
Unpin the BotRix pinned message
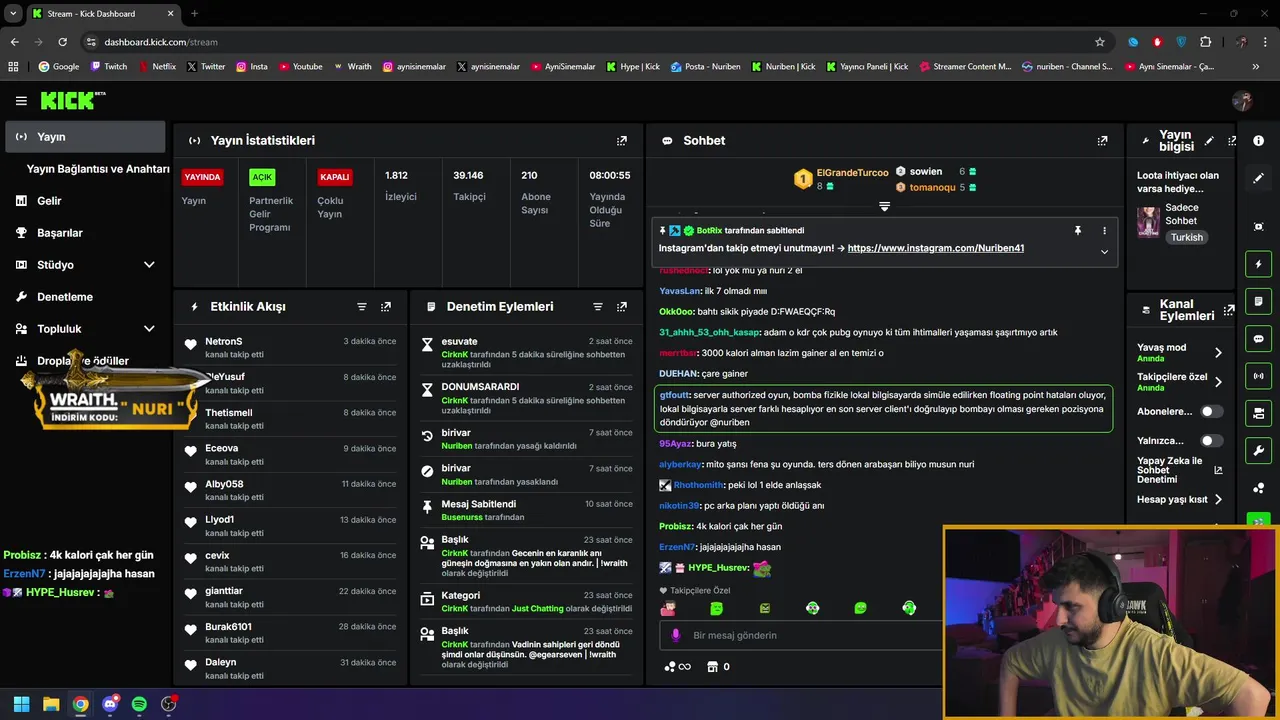pos(1078,231)
